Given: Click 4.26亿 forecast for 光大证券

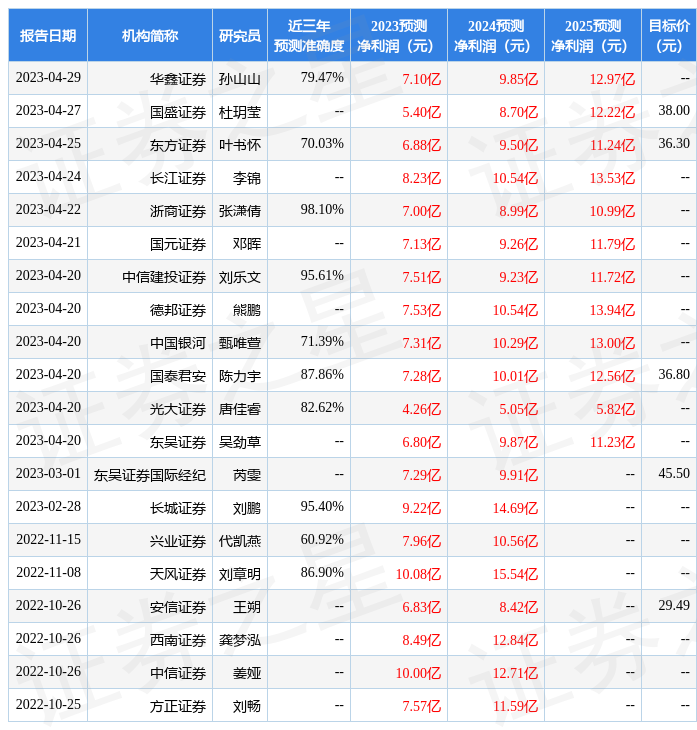Looking at the screenshot, I should click(421, 410).
